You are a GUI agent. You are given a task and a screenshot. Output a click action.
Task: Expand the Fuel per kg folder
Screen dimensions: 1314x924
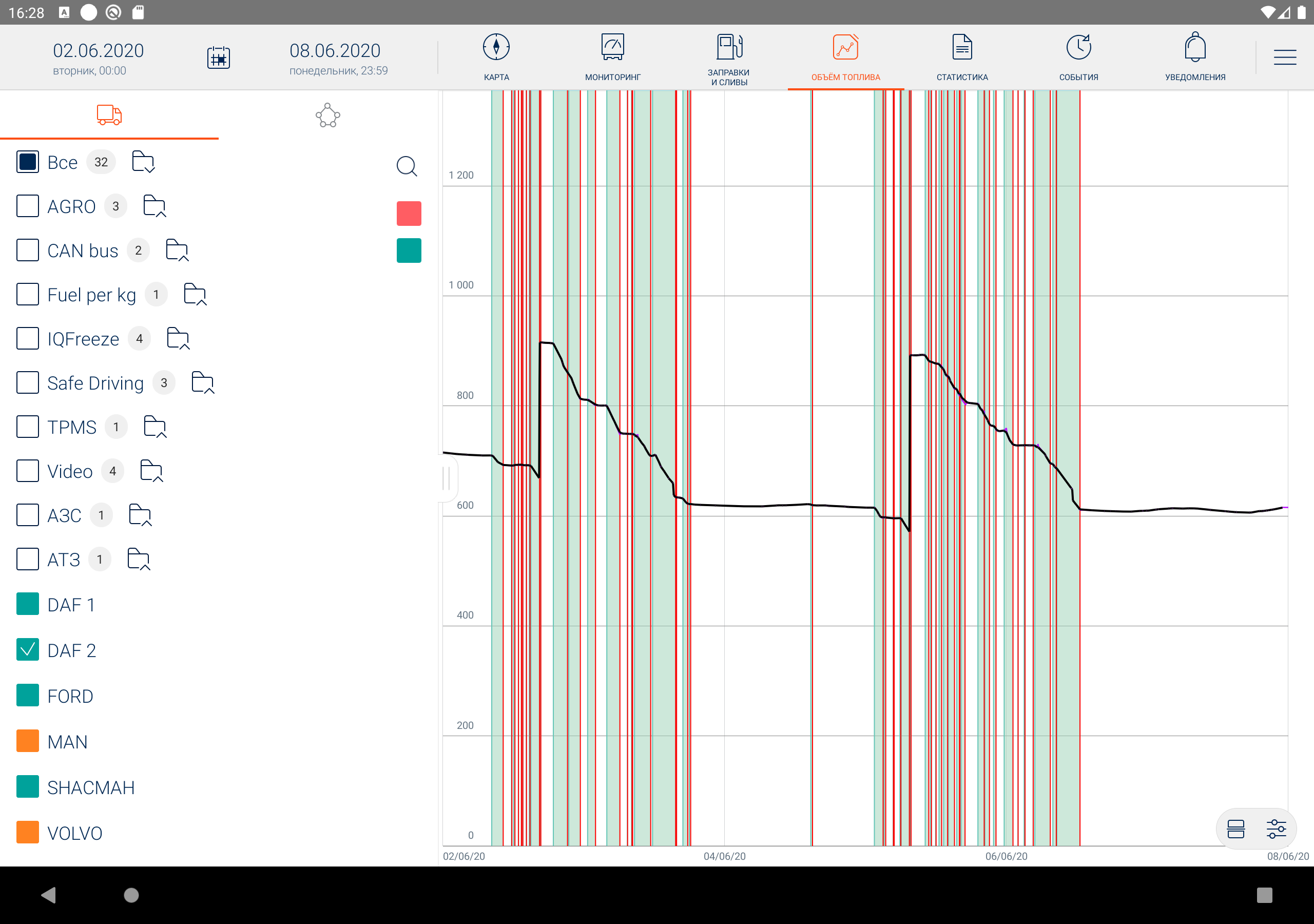[x=195, y=294]
